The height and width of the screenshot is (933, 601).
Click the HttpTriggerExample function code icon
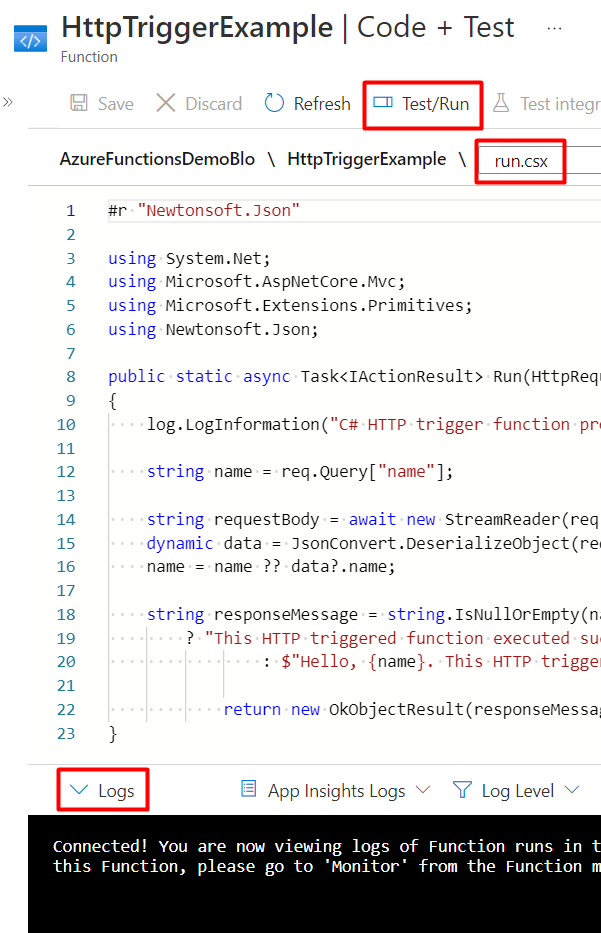[x=30, y=39]
